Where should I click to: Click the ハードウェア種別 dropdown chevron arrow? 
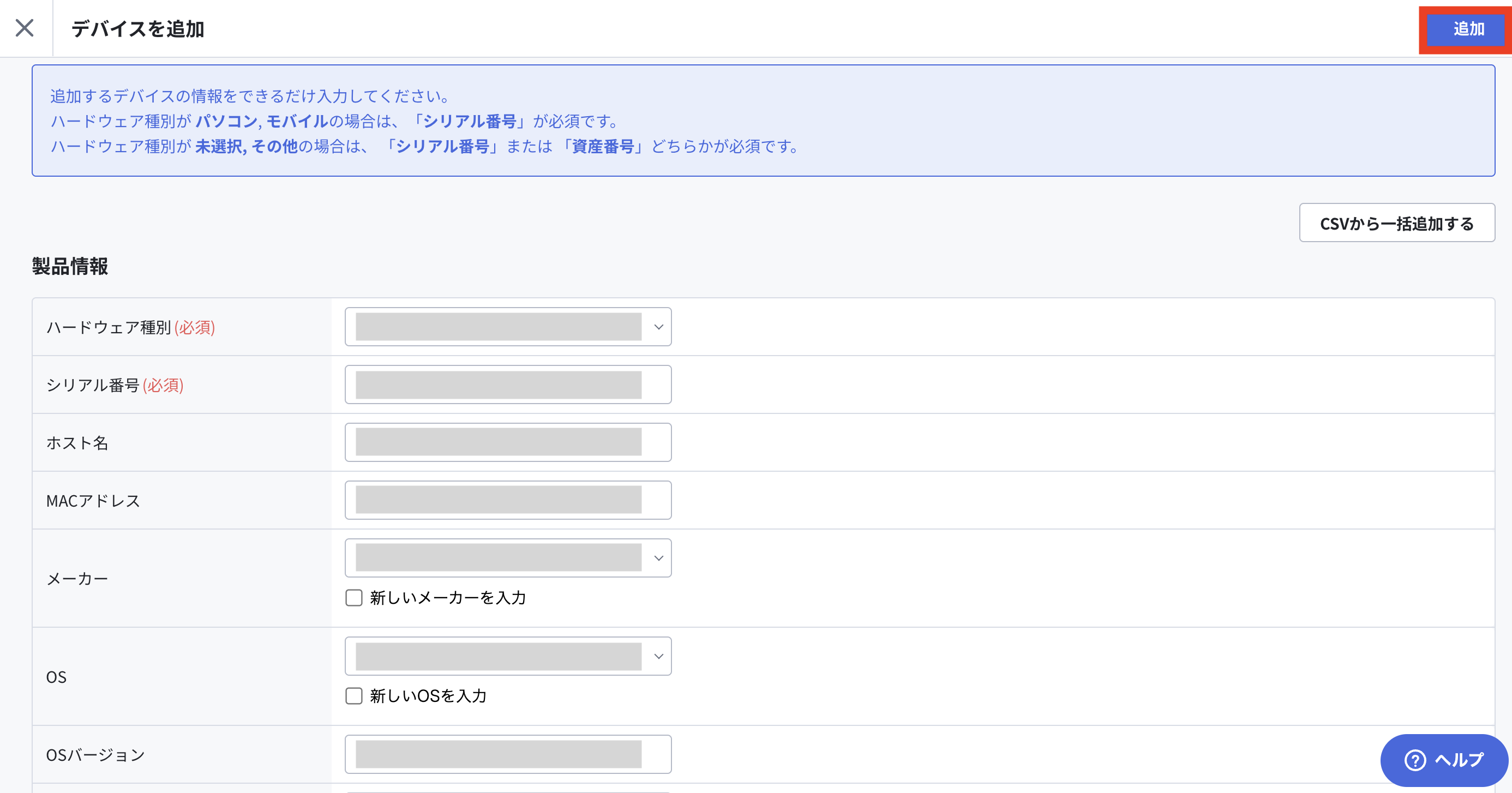point(658,327)
